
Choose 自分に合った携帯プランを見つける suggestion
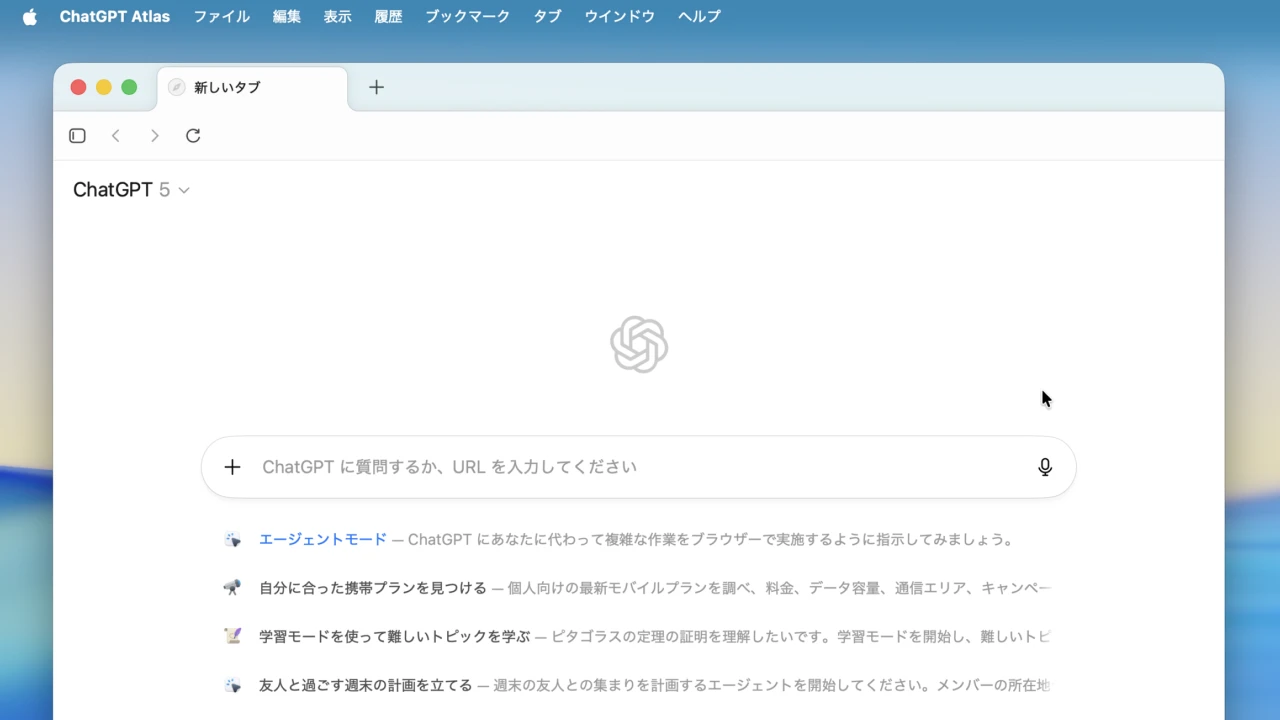pos(372,588)
